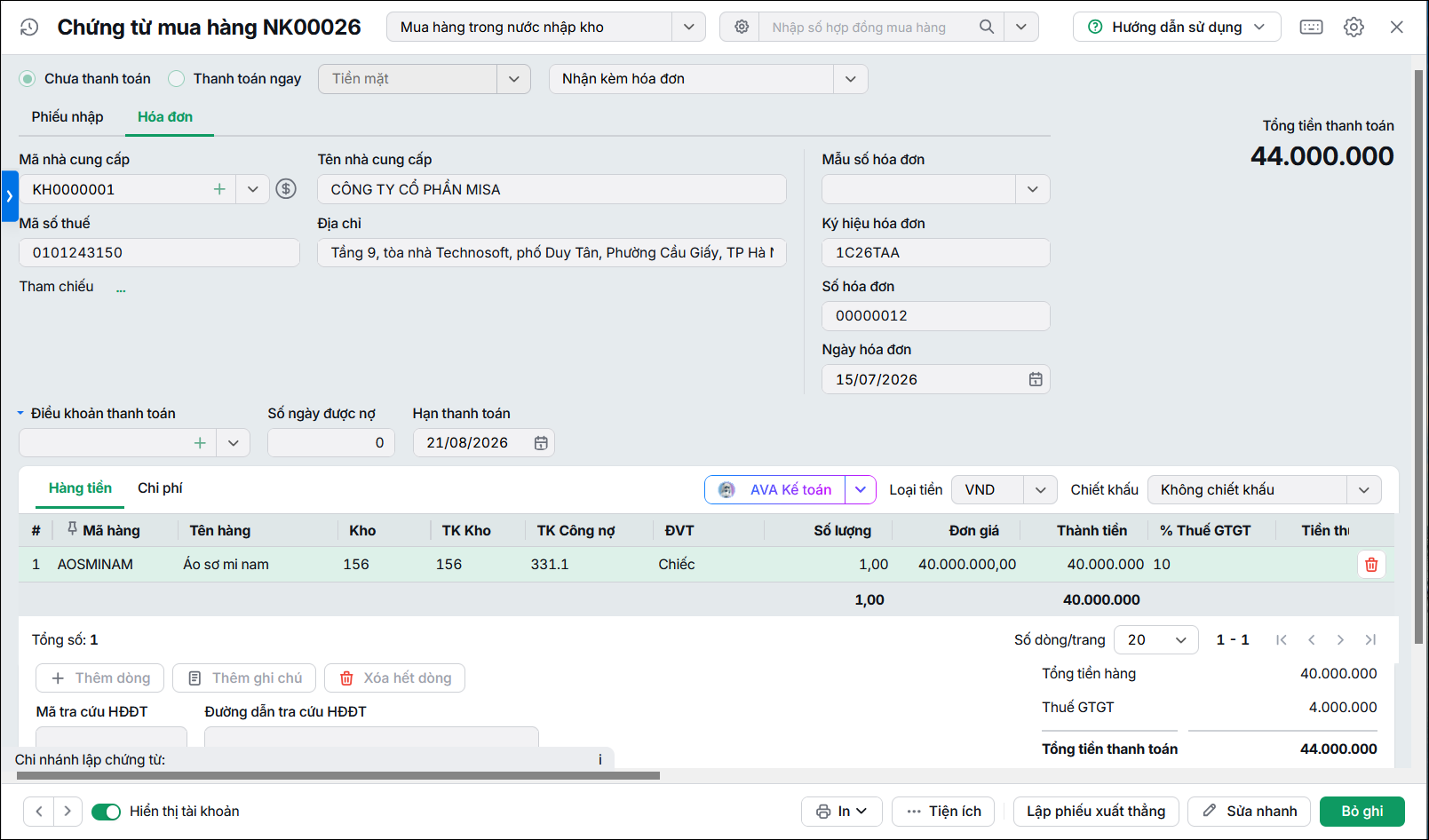Image resolution: width=1429 pixels, height=840 pixels.
Task: Click the vertical scrollbar thumb
Action: 1418,355
